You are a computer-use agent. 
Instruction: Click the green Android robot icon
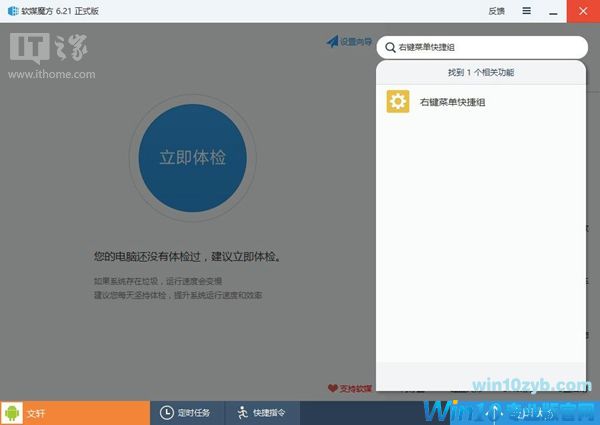tap(12, 412)
